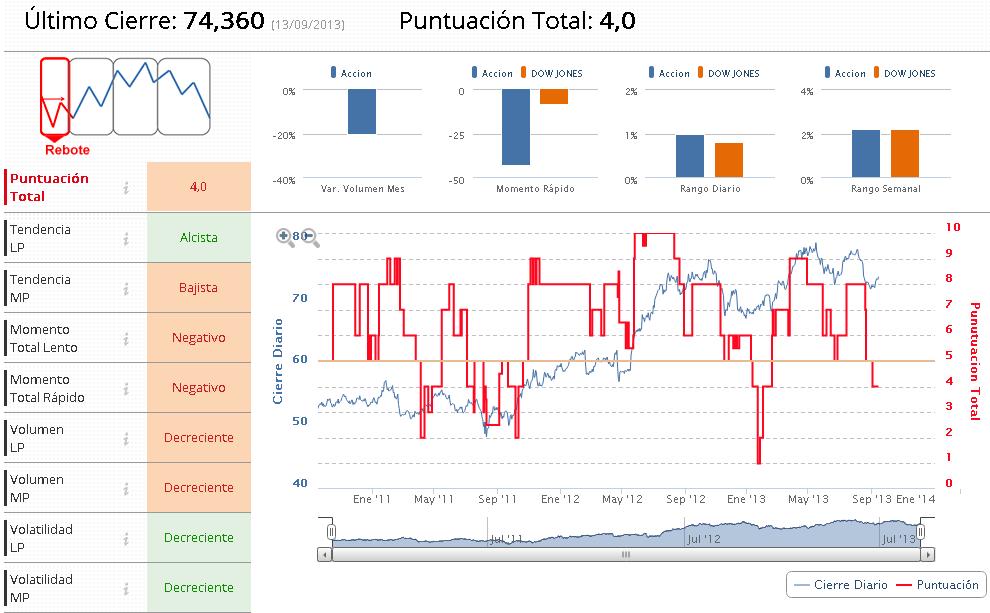990x613 pixels.
Task: Click the Decreciente value for Volumen MP
Action: pyautogui.click(x=199, y=487)
